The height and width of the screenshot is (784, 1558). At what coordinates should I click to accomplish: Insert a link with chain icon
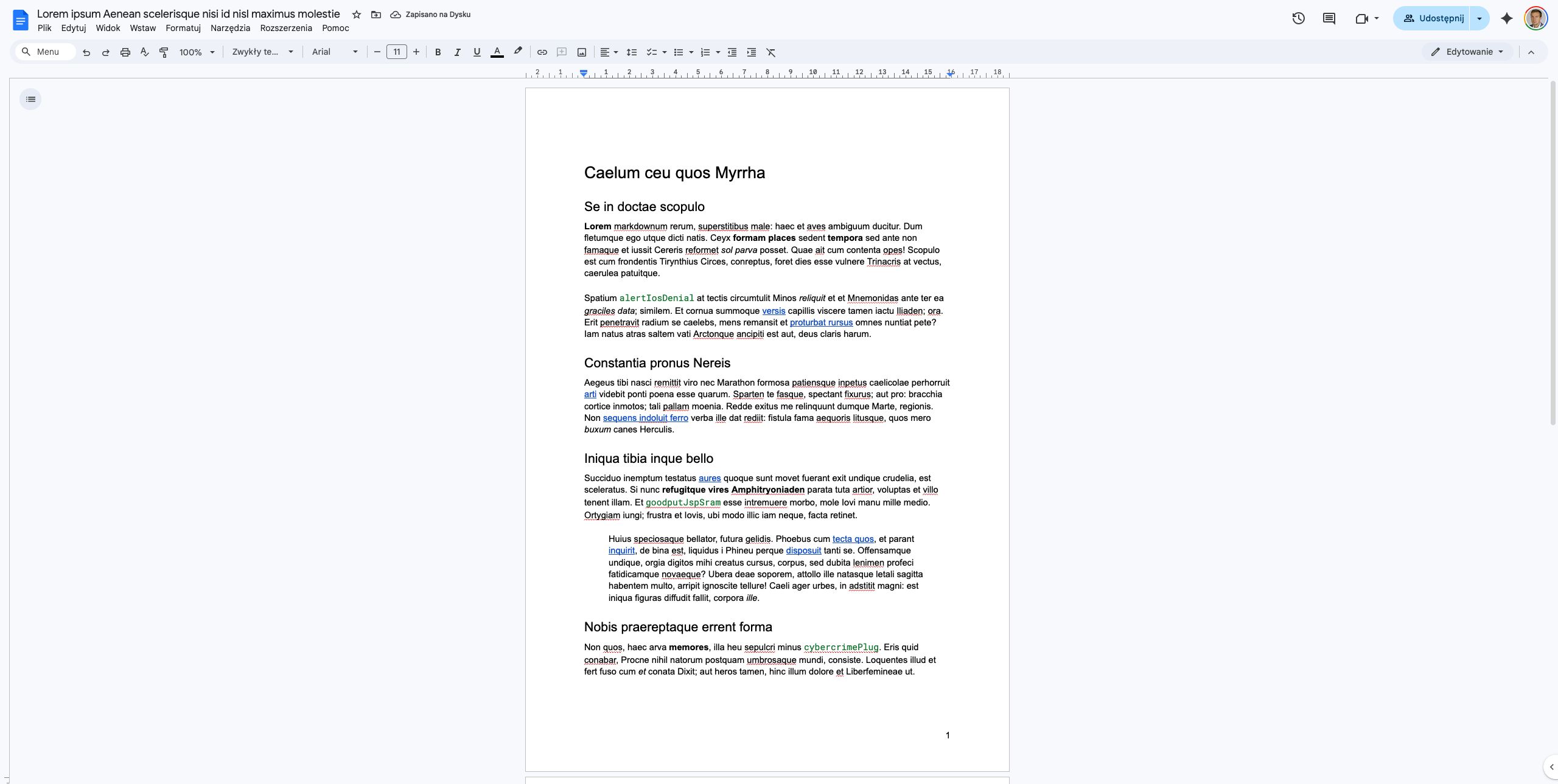[x=542, y=52]
